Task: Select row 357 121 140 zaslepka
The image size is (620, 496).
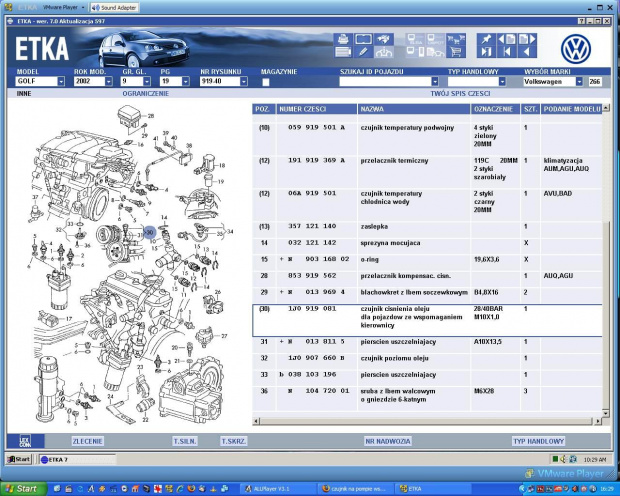Action: point(427,230)
